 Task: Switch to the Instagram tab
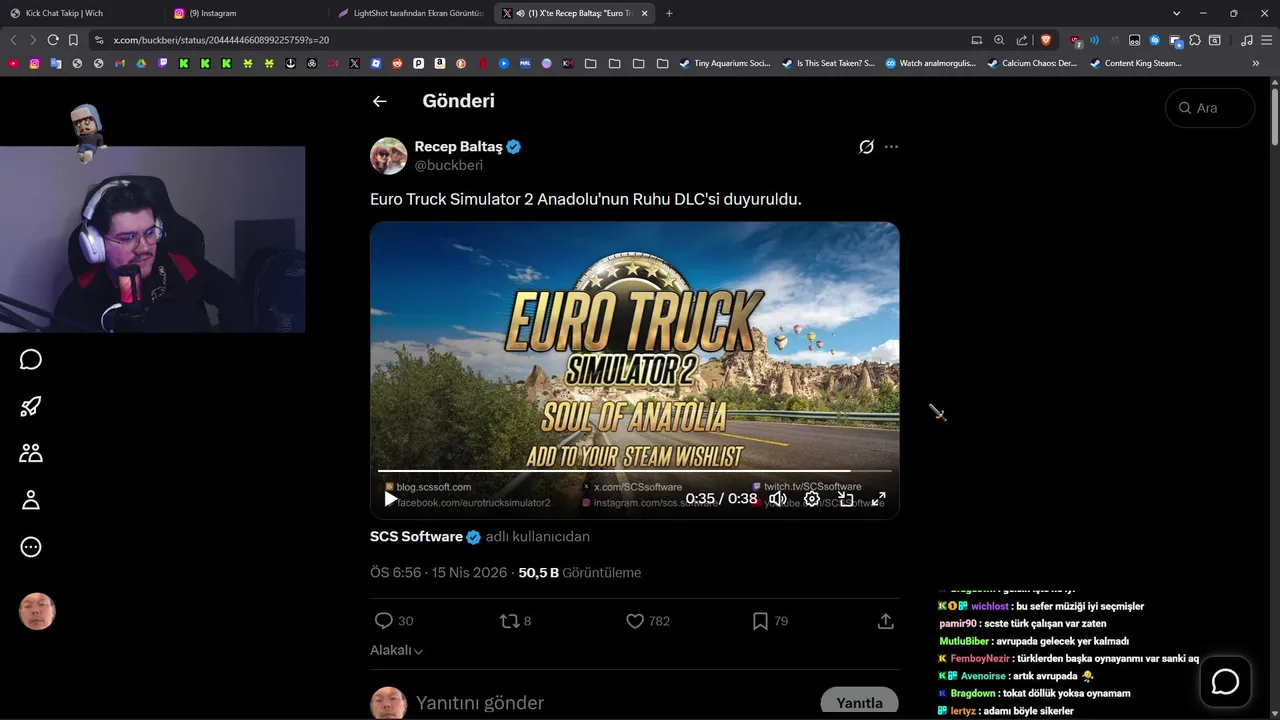point(245,13)
